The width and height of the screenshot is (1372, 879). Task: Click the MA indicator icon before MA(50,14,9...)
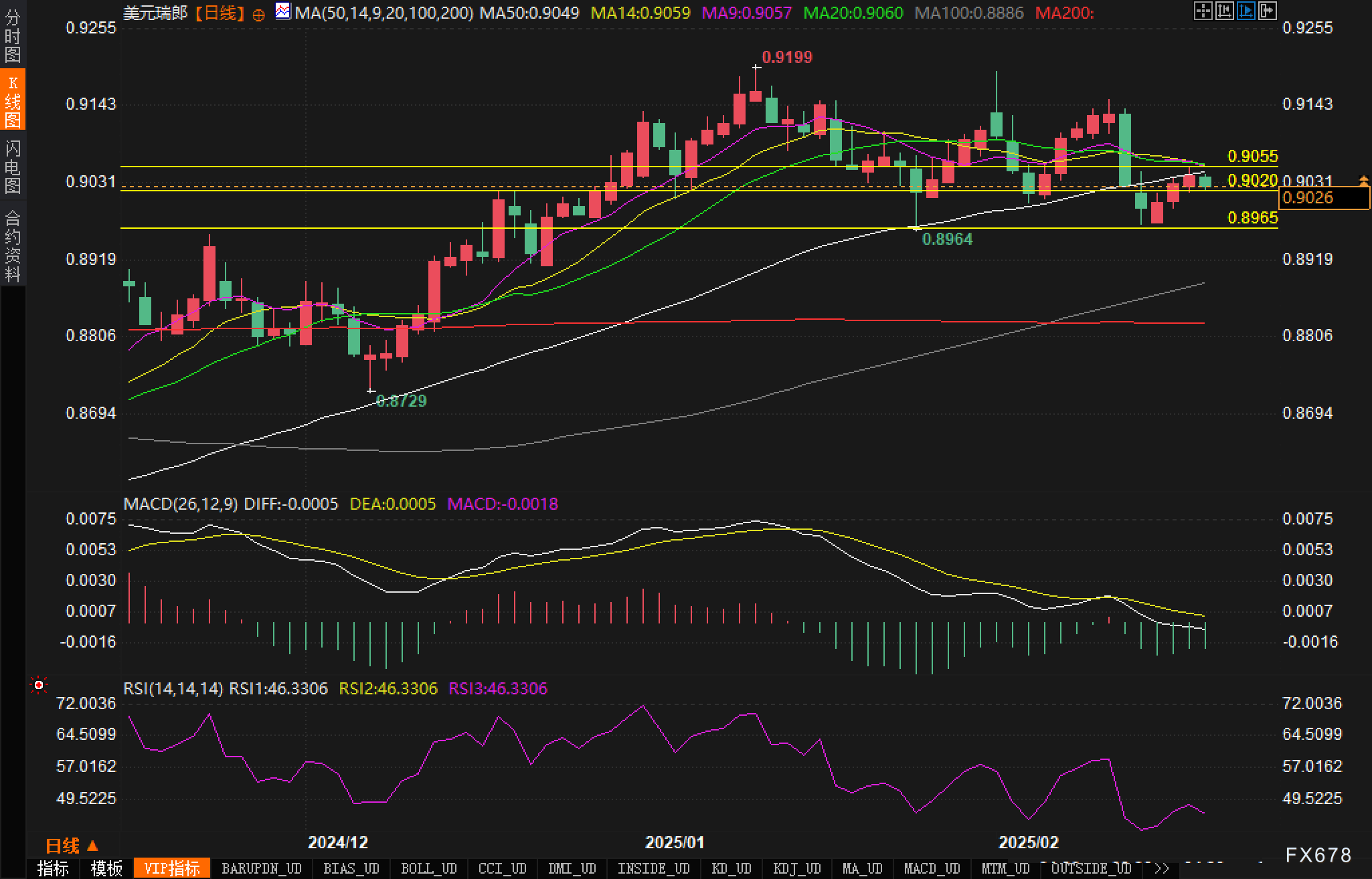[x=283, y=11]
